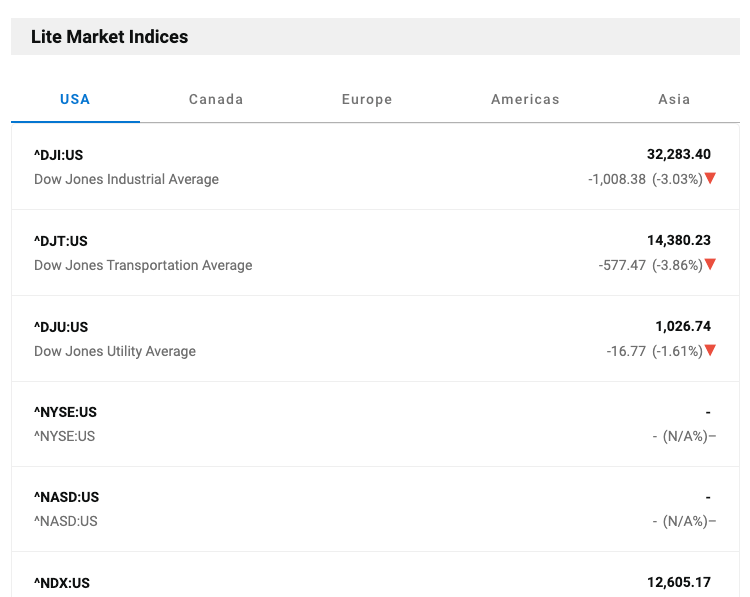Click the -1,008.38 change value
The width and height of the screenshot is (750, 597).
617,179
